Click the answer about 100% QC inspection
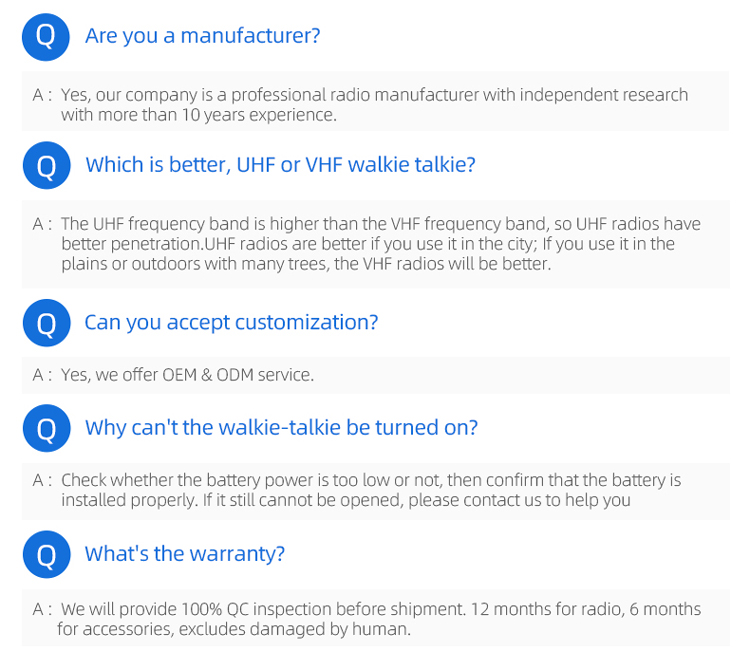Screen dimensions: 750x670 click(380, 619)
